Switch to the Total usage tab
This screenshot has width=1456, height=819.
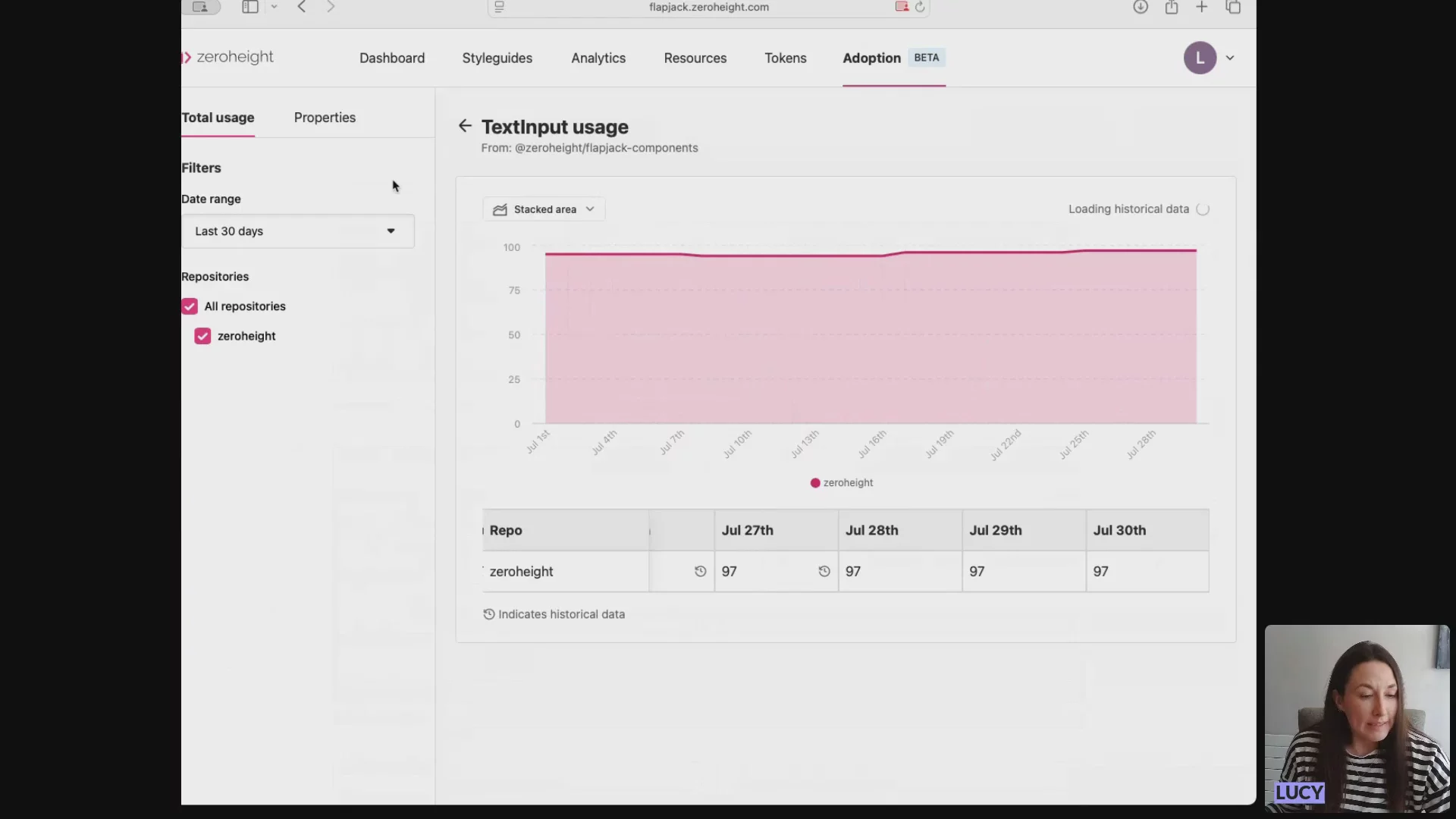218,118
